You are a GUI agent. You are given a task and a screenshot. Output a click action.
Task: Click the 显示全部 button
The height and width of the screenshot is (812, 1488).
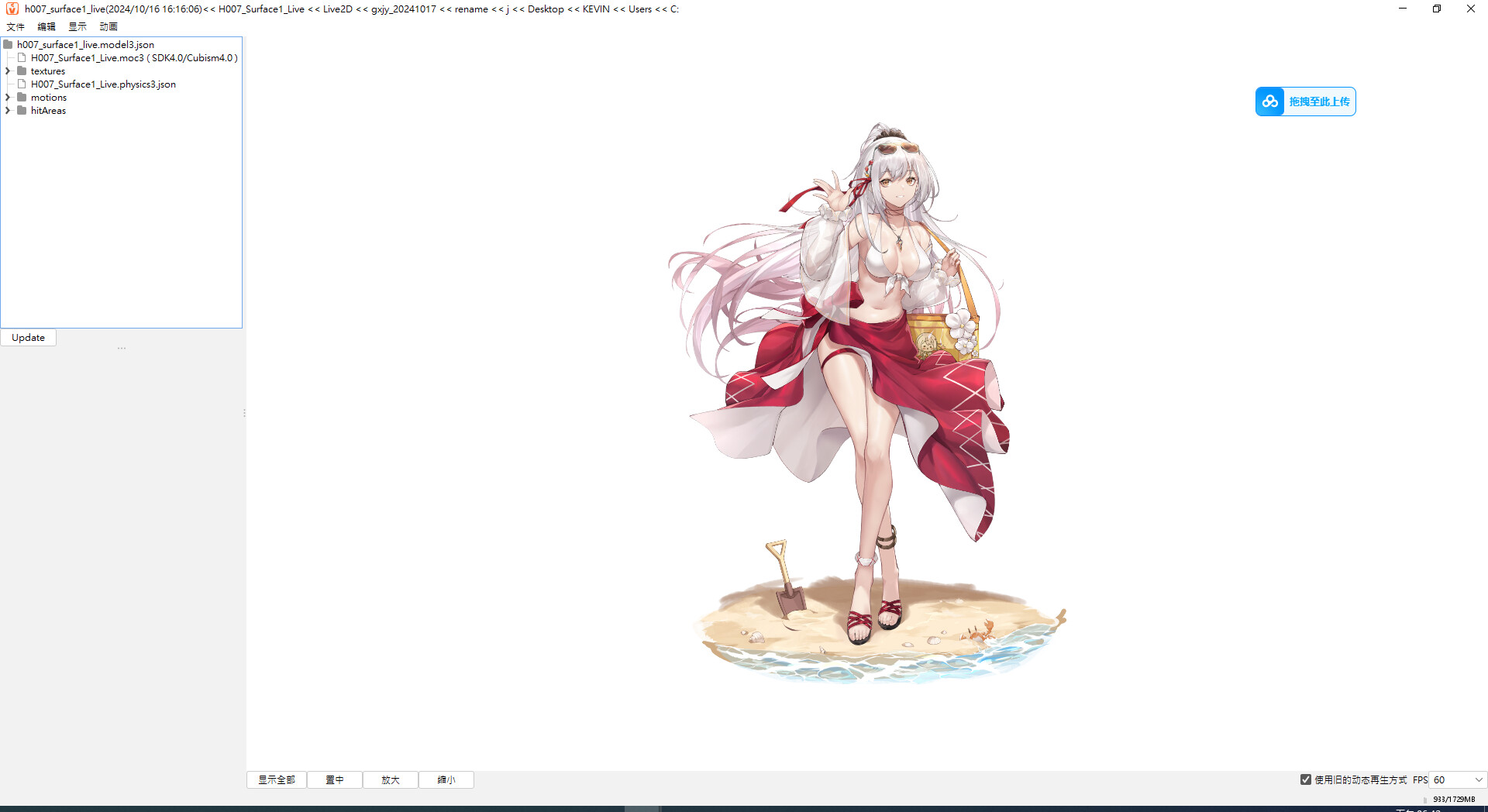point(277,780)
